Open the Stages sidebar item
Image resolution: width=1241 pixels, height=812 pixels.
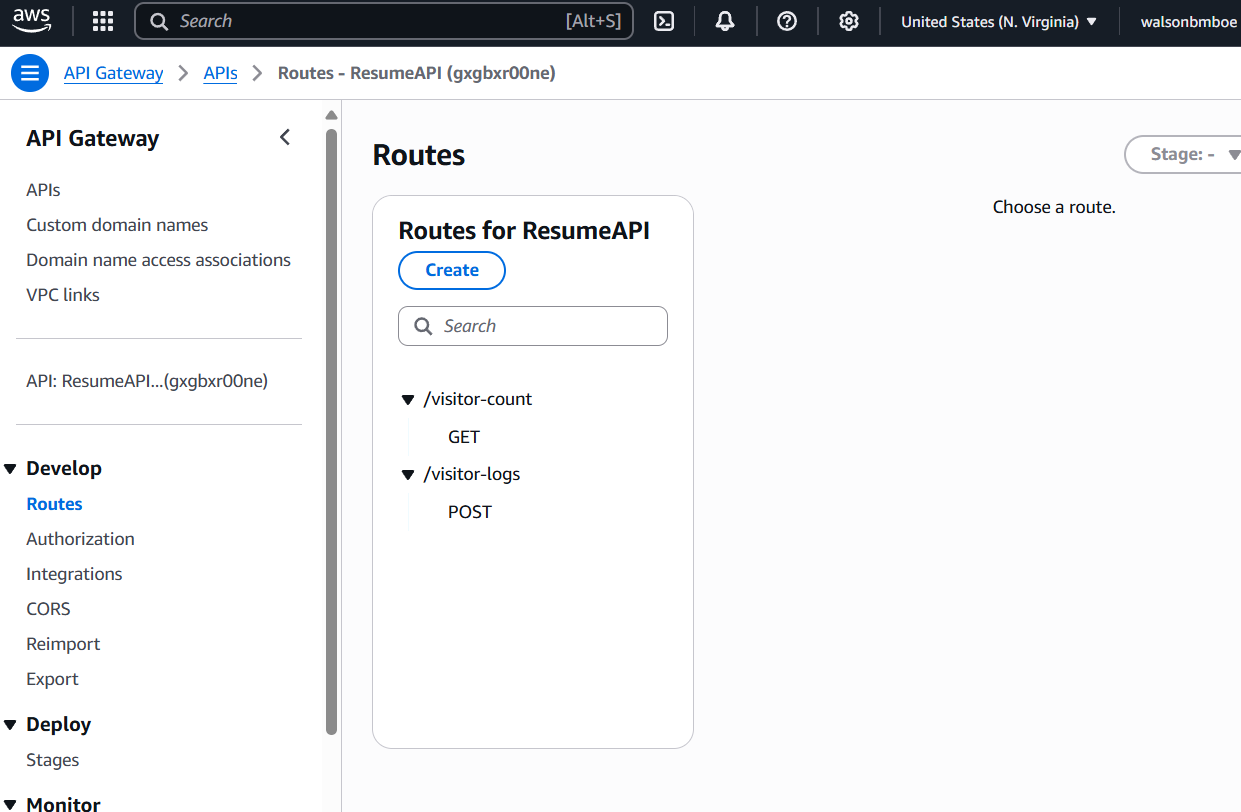52,760
